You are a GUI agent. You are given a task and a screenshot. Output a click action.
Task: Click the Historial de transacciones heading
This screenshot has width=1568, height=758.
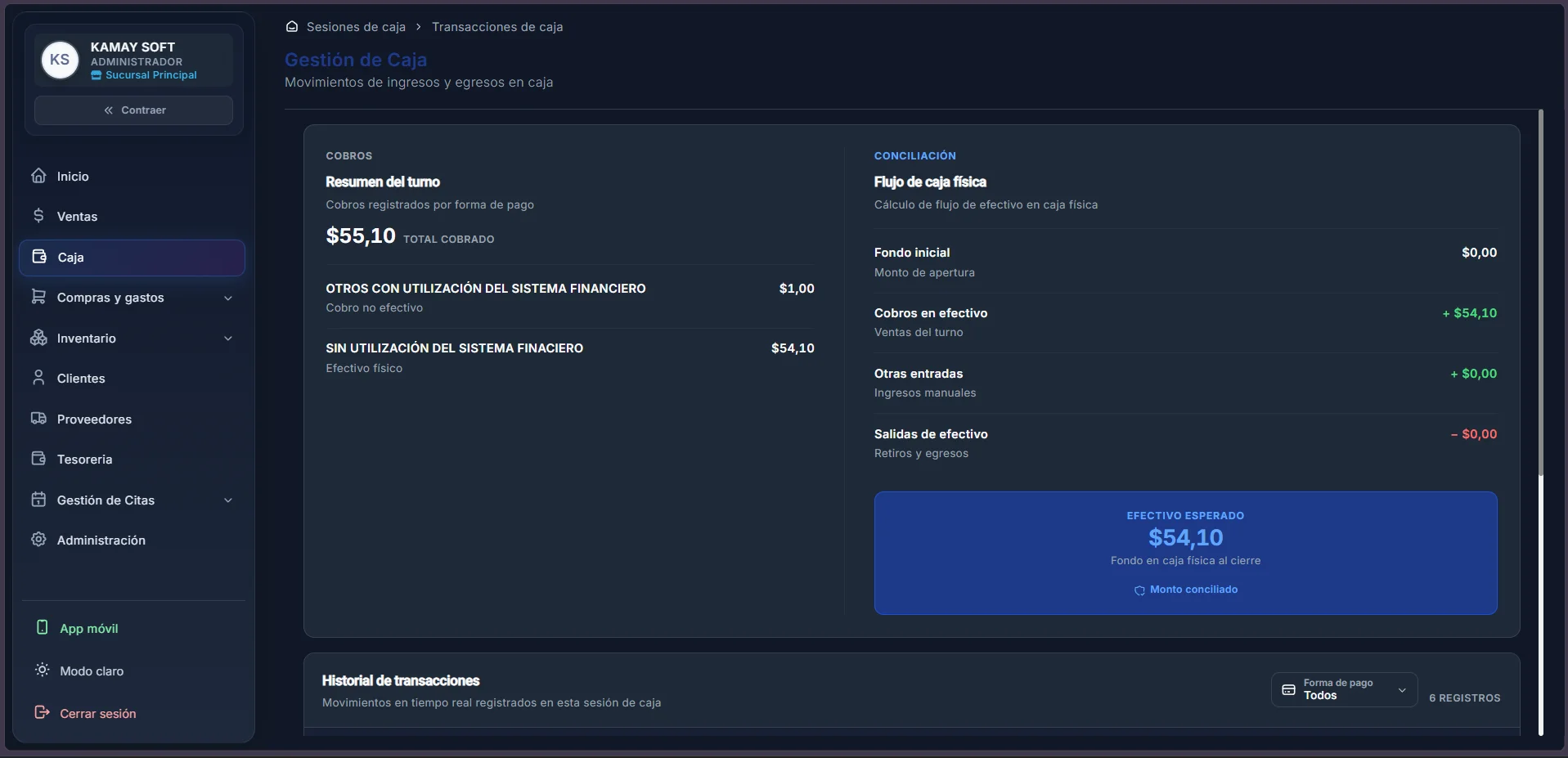[x=401, y=680]
